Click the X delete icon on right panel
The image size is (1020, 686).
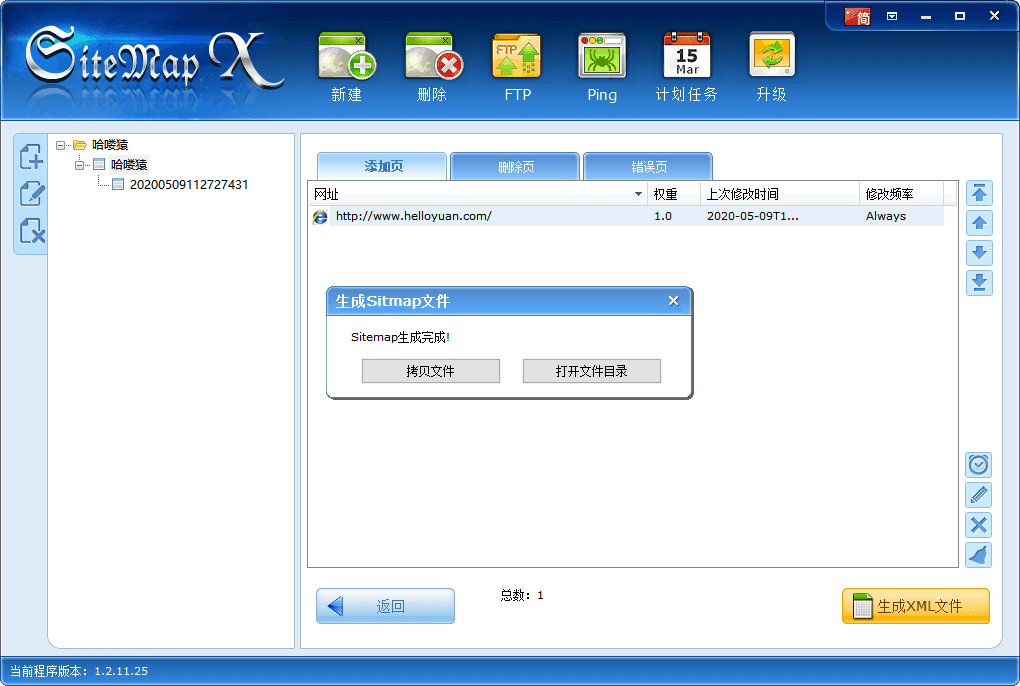coord(978,524)
